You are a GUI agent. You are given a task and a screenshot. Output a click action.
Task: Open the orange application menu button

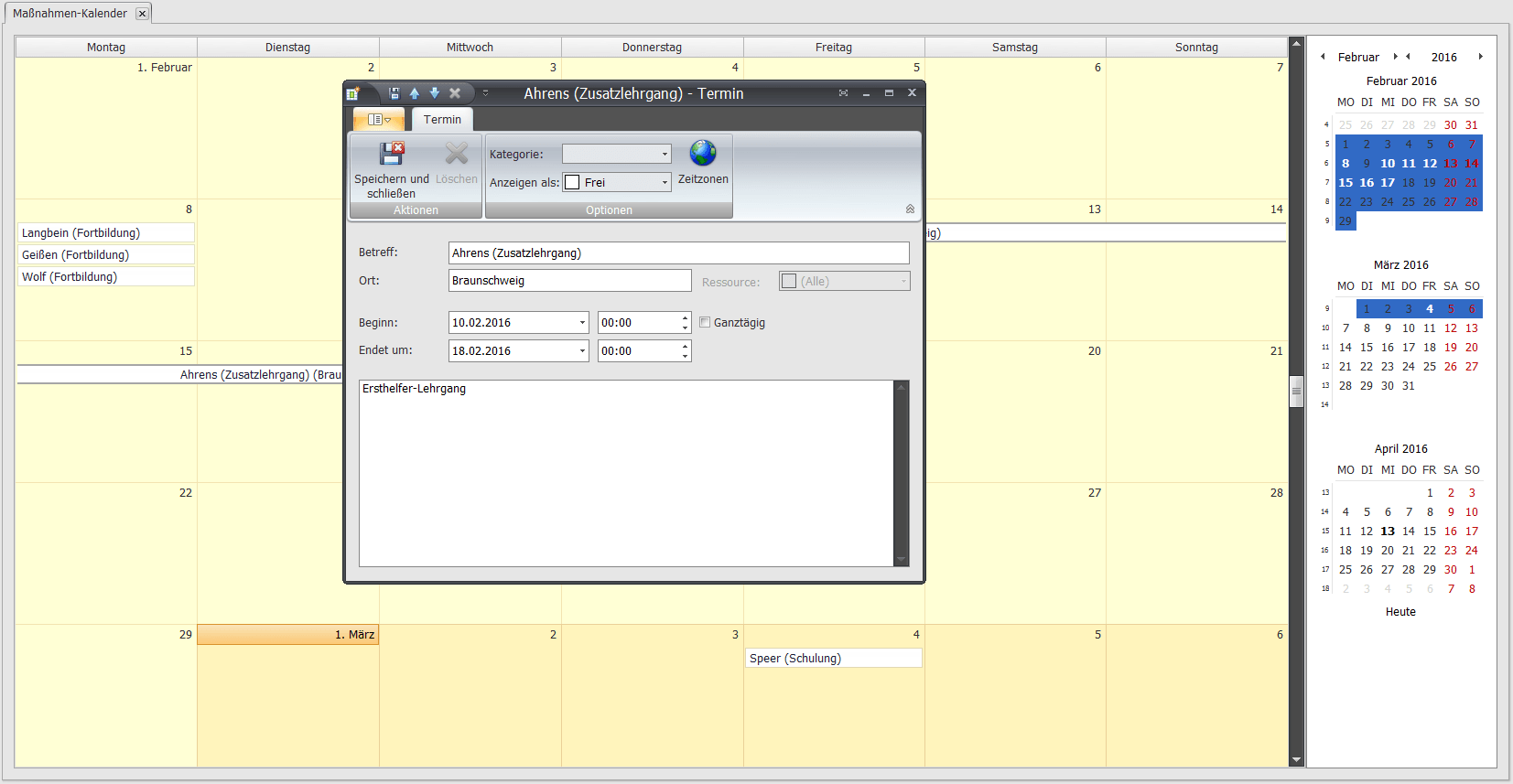pyautogui.click(x=379, y=120)
